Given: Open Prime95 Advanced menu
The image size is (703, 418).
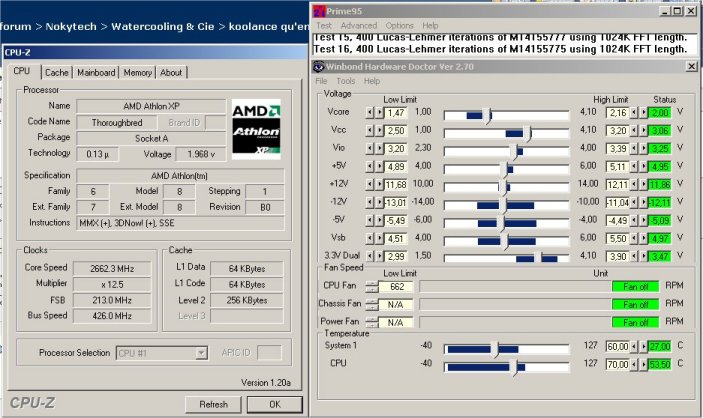Looking at the screenshot, I should (x=359, y=26).
